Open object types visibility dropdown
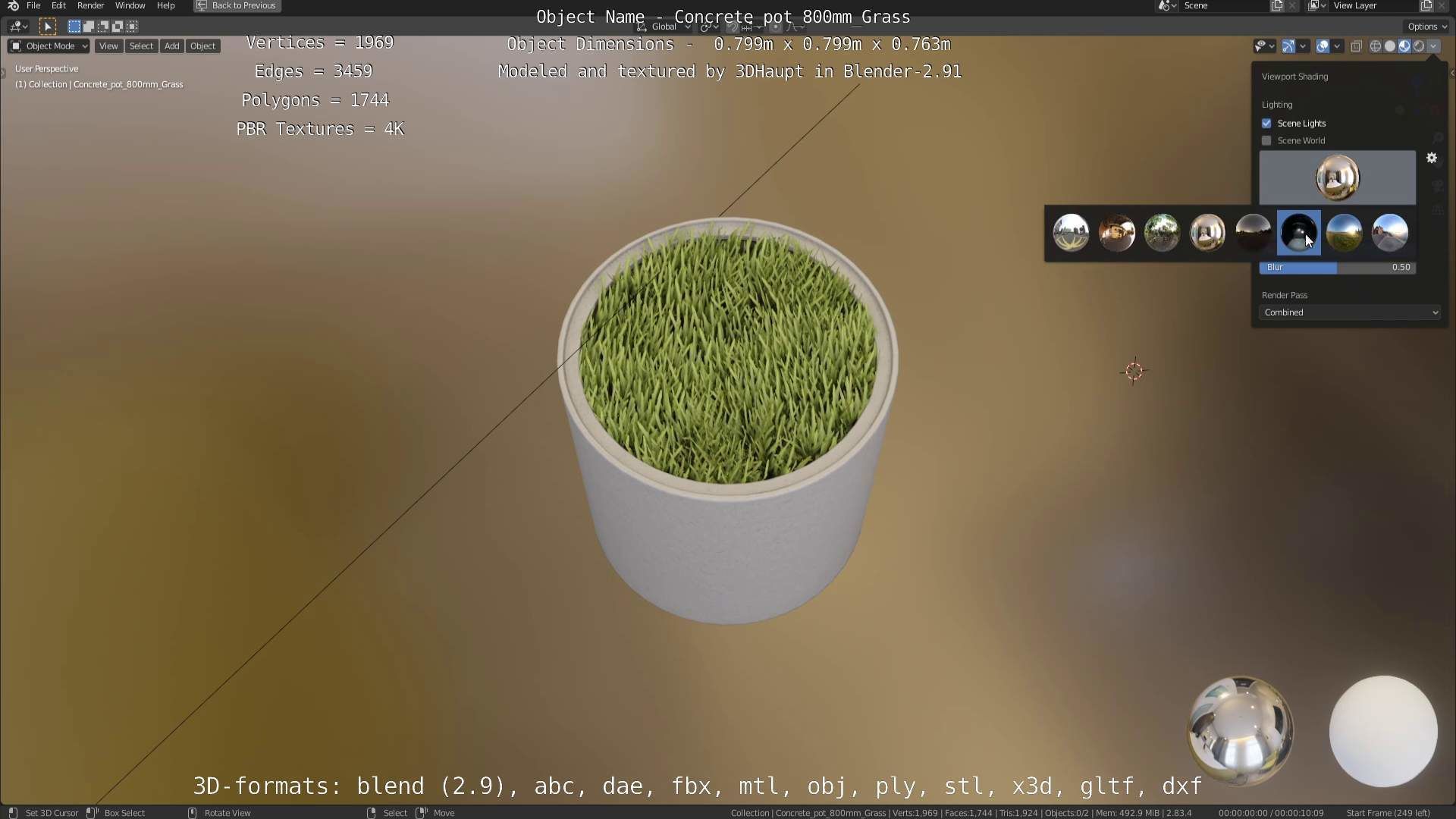Viewport: 1456px width, 819px height. [1264, 46]
